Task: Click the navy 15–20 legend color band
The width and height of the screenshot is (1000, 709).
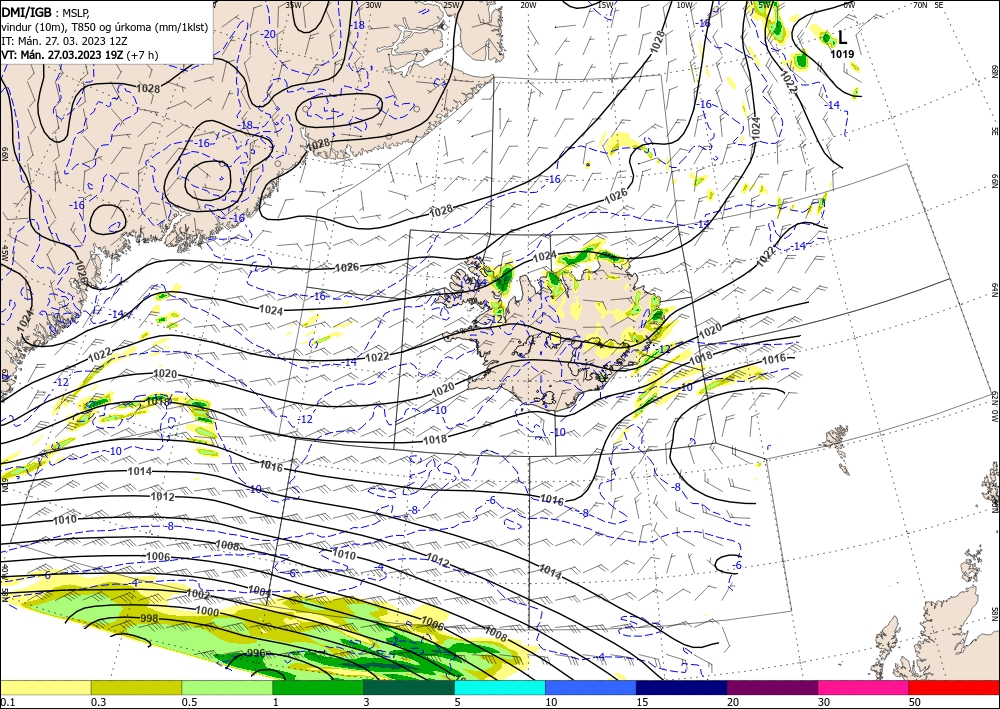Action: pyautogui.click(x=681, y=687)
